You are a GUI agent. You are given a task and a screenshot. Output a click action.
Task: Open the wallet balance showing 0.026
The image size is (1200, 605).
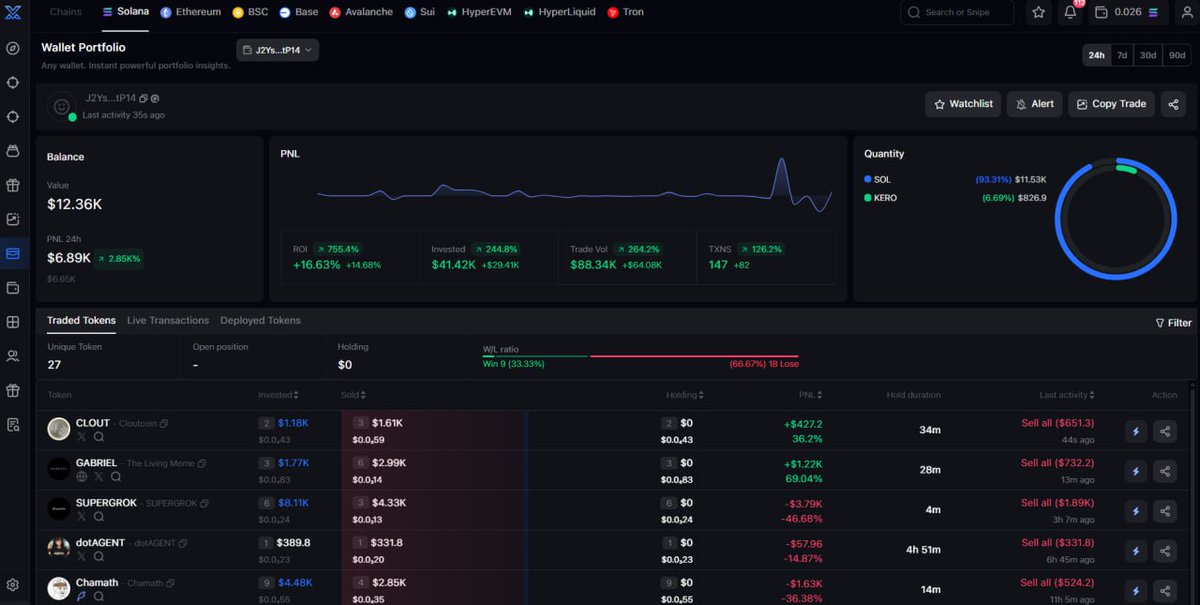1126,13
